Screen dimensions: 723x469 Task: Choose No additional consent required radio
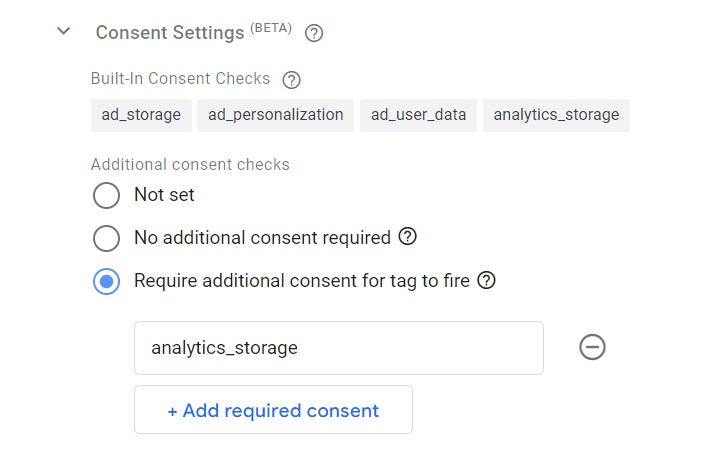click(107, 238)
